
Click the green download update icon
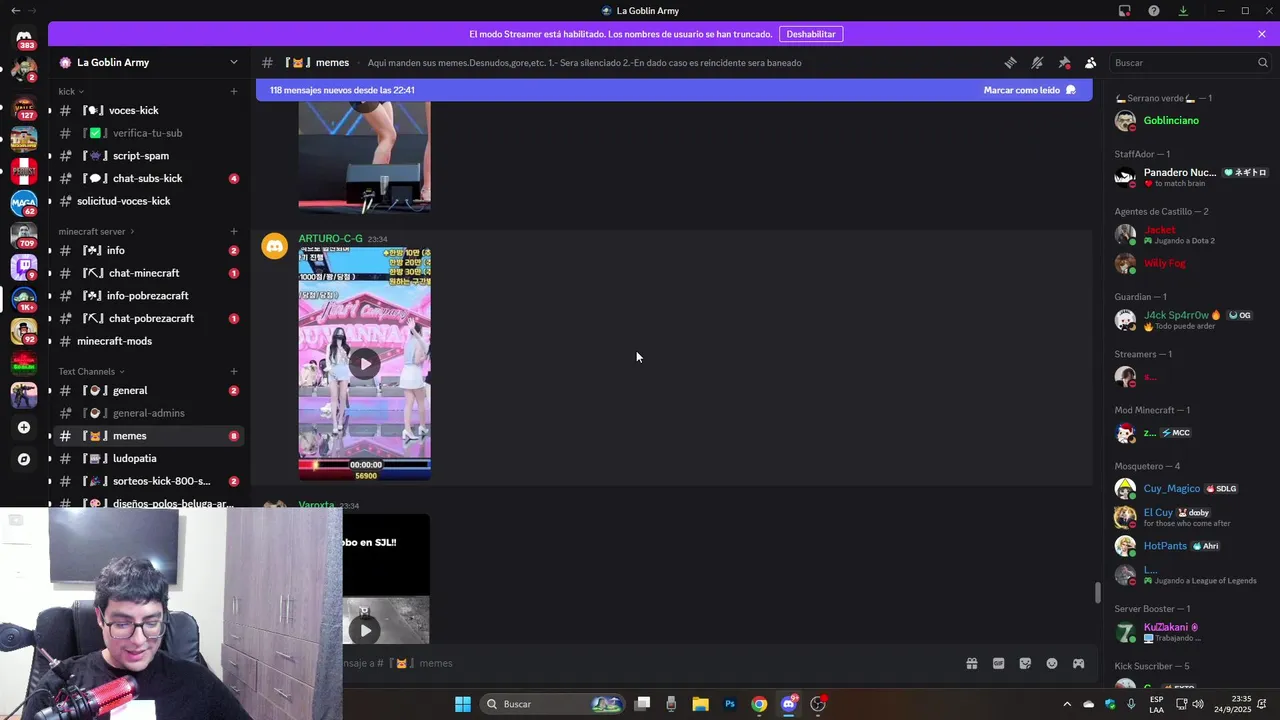[1183, 11]
